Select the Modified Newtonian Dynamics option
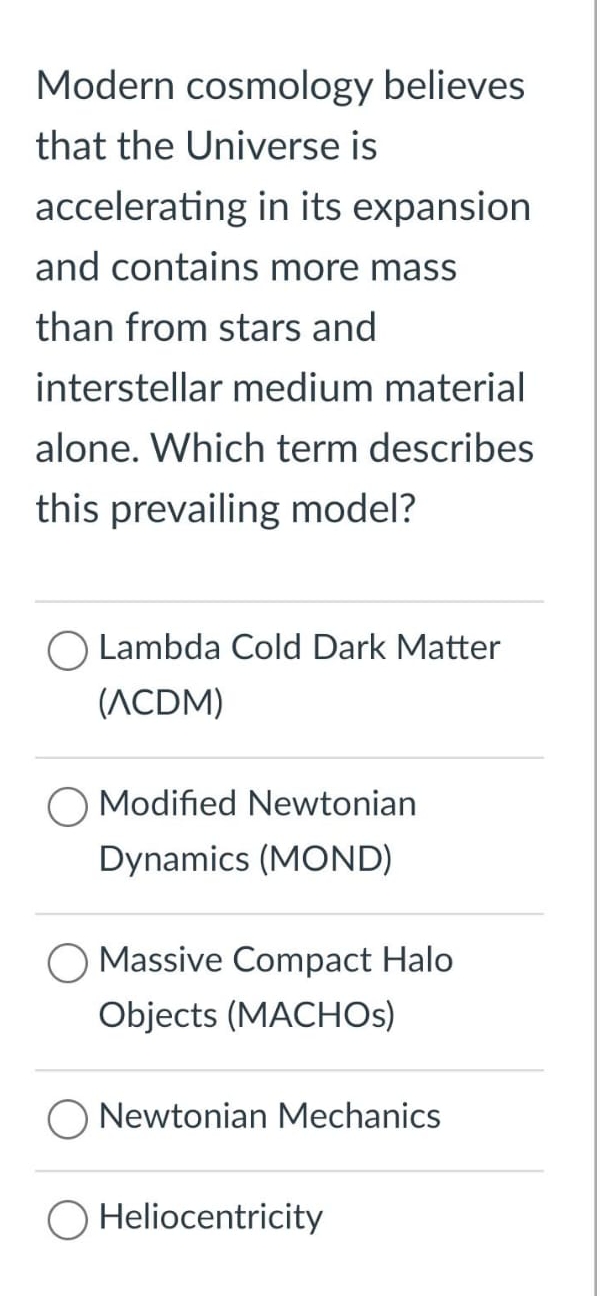 click(67, 807)
